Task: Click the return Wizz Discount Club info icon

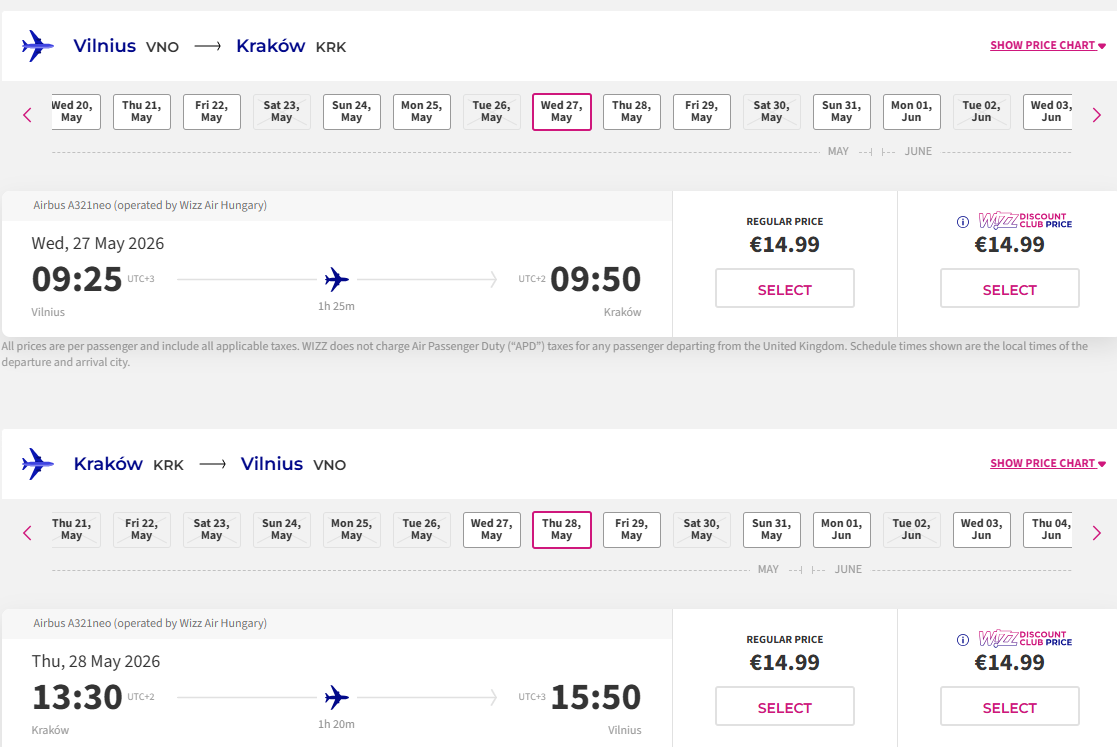Action: [963, 640]
